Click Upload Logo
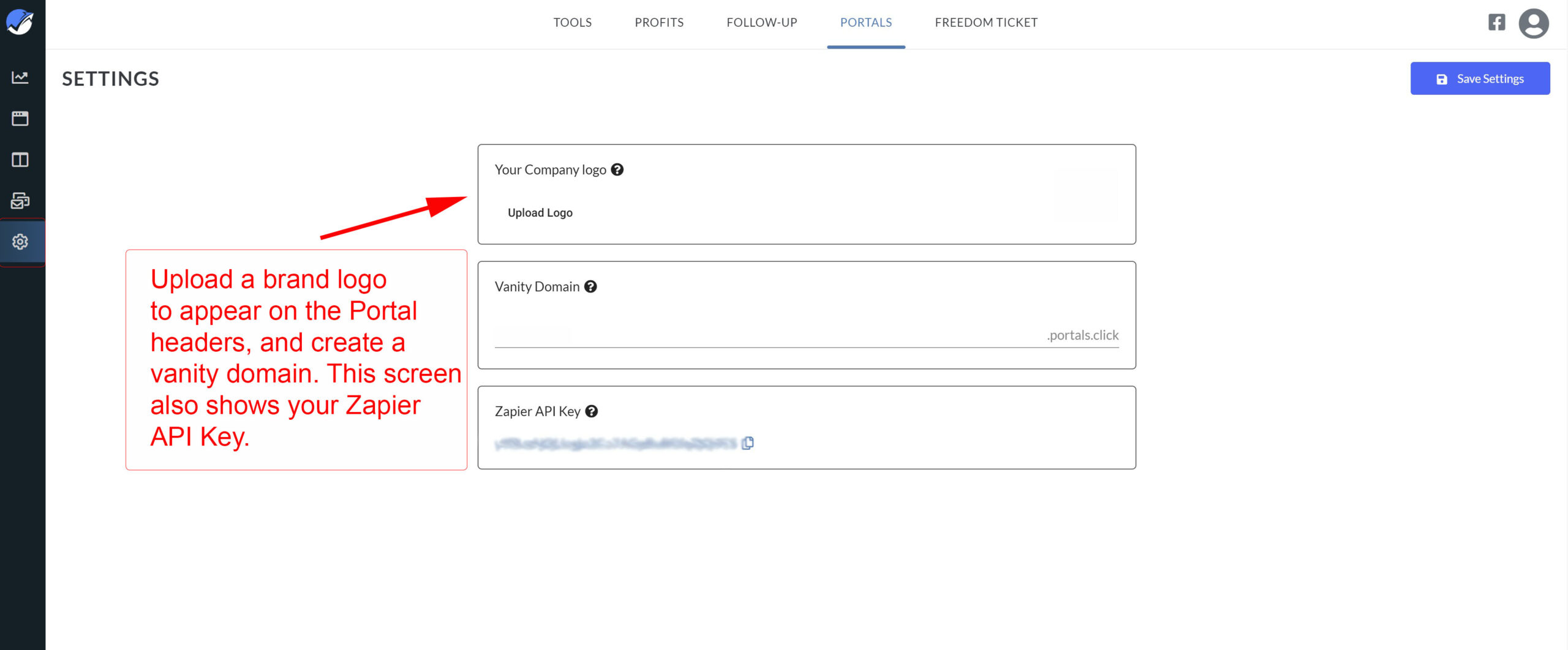This screenshot has width=1568, height=650. [540, 212]
